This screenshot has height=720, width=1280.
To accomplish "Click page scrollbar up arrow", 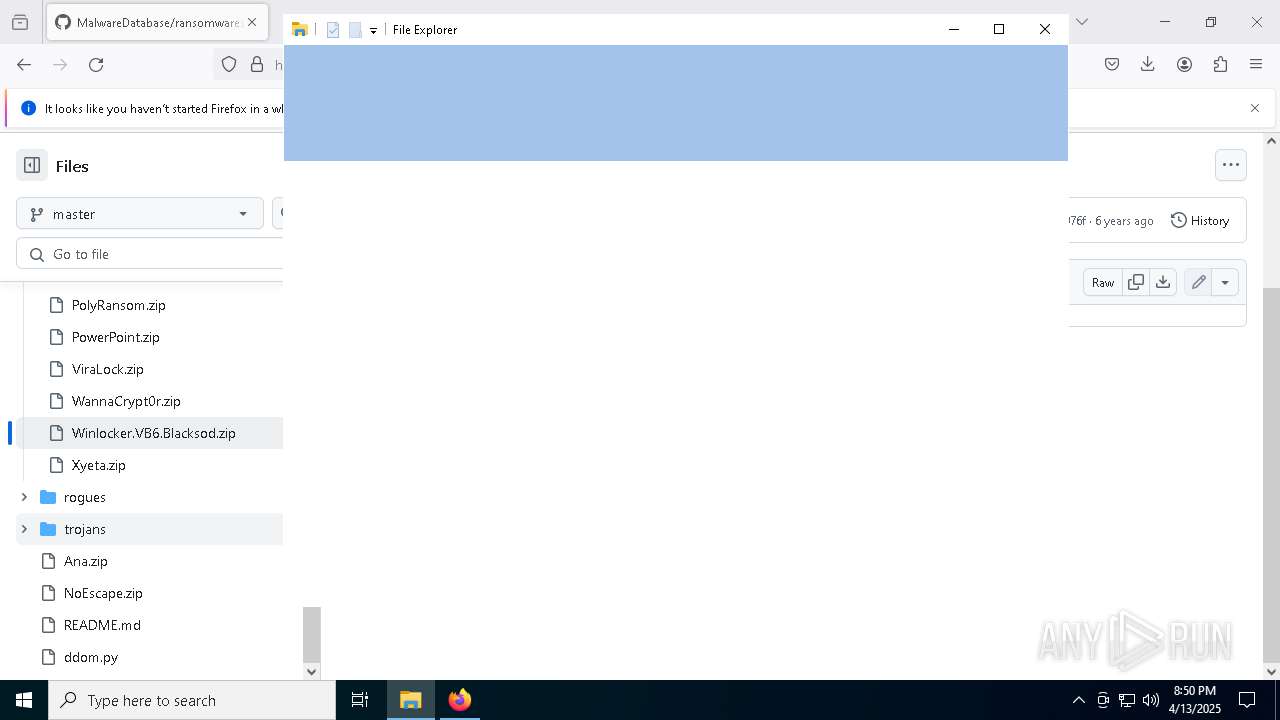I will [x=1271, y=141].
